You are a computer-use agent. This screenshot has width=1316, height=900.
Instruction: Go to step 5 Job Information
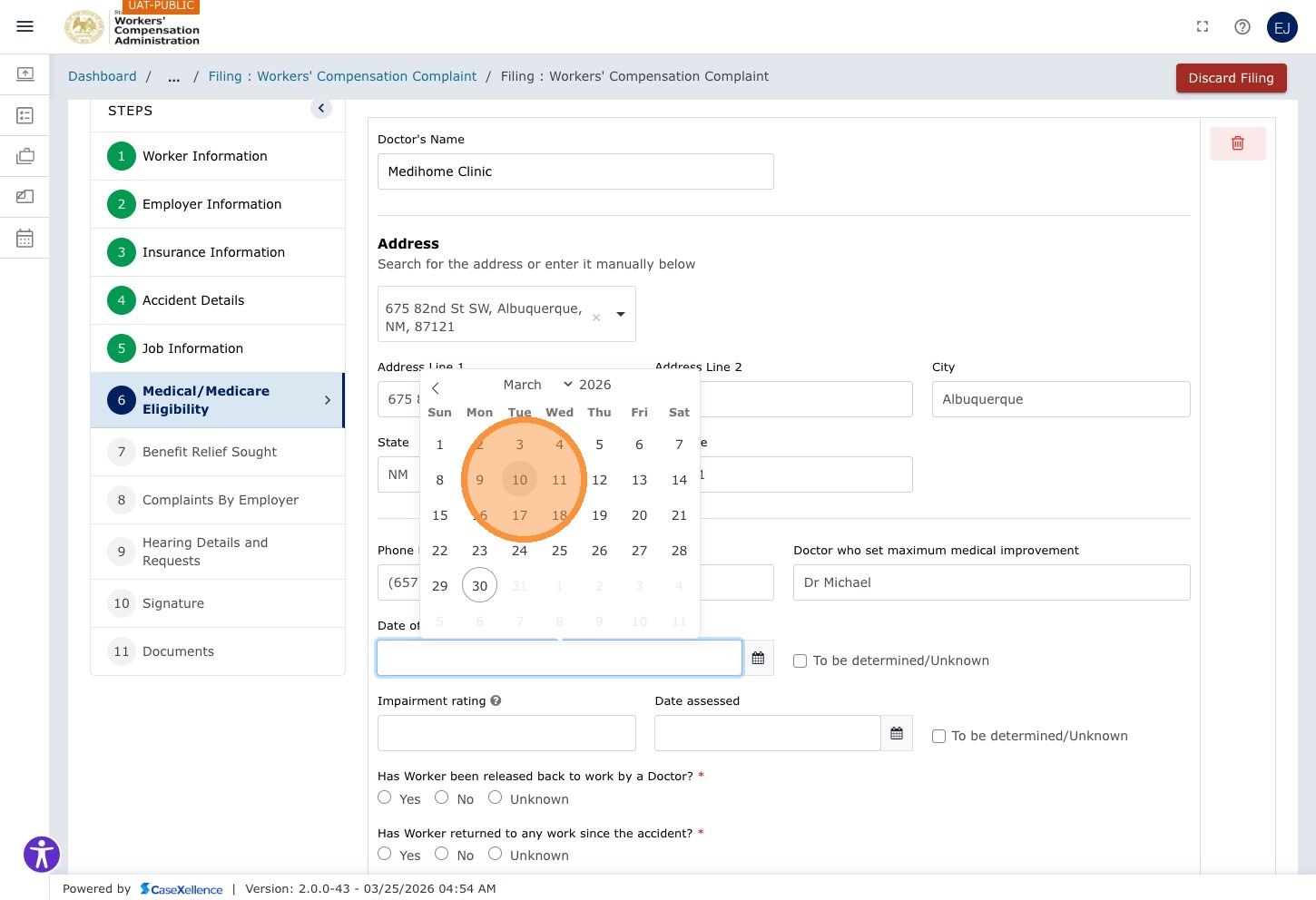(x=218, y=348)
